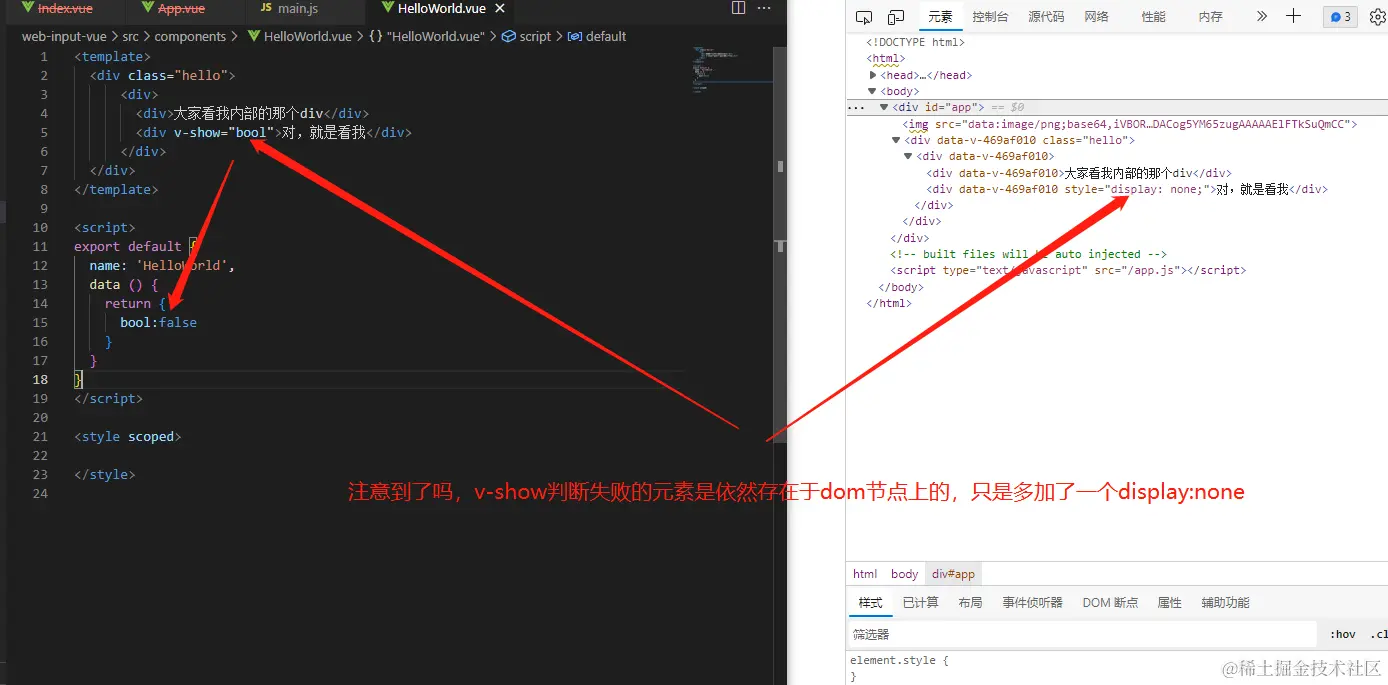This screenshot has width=1388, height=685.
Task: Switch to the 已计算 pane
Action: (x=920, y=602)
